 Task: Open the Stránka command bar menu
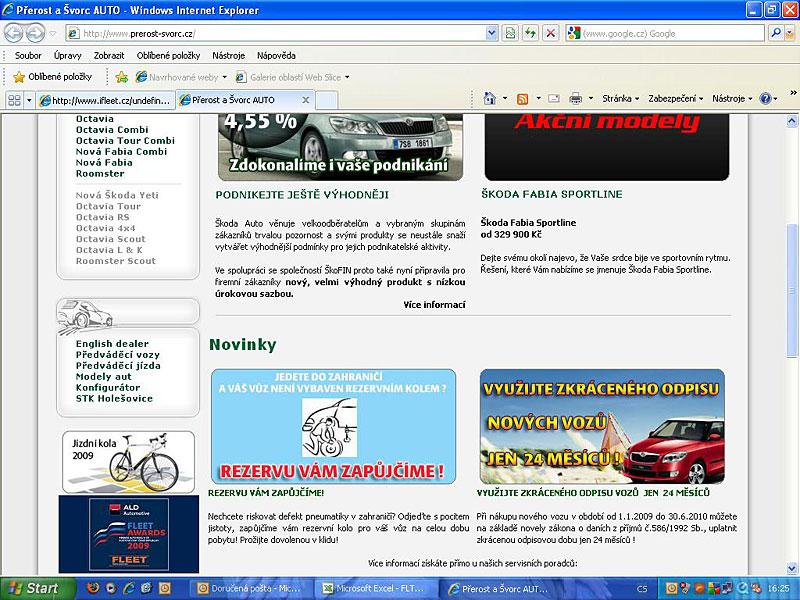620,98
